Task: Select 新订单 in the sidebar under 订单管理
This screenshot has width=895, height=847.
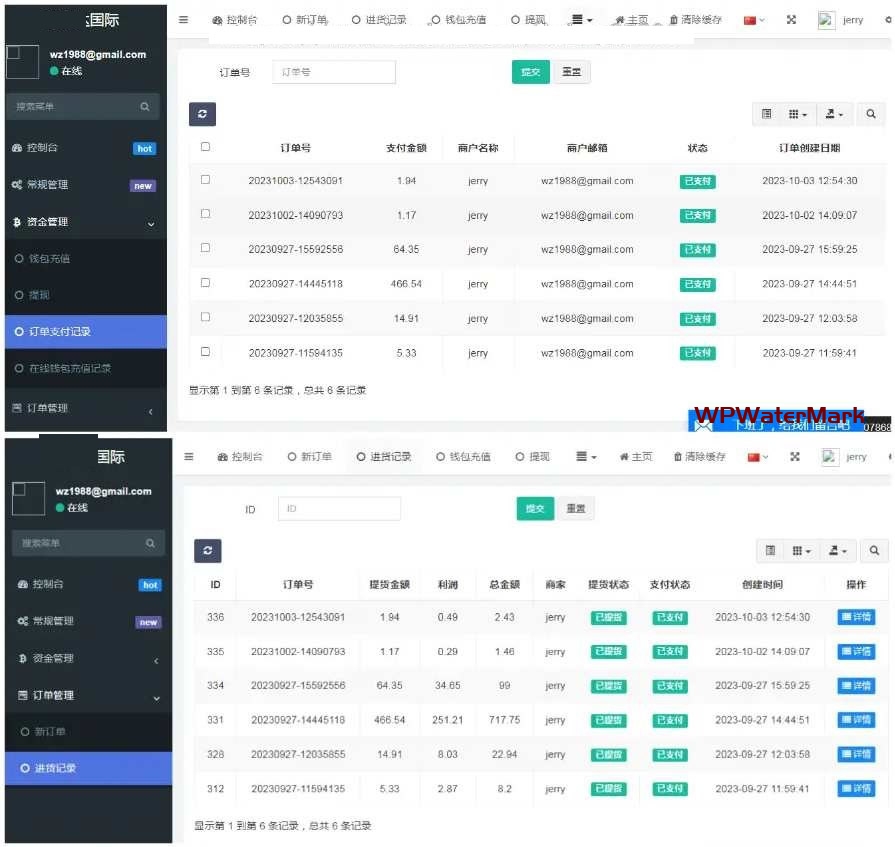Action: (x=50, y=732)
